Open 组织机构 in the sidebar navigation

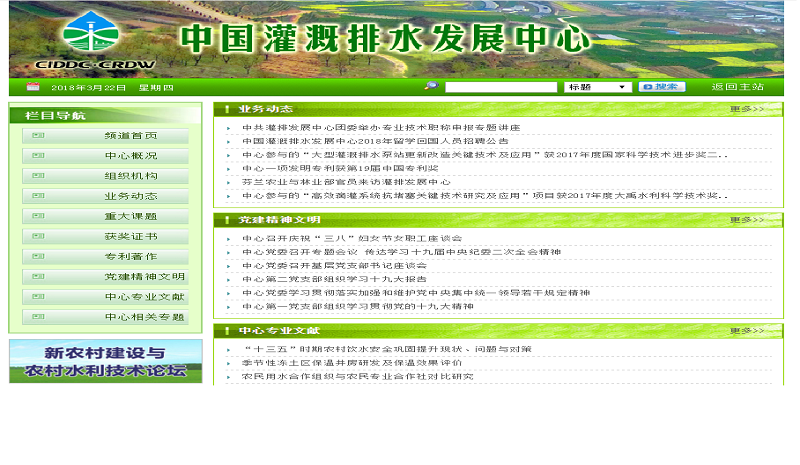130,176
